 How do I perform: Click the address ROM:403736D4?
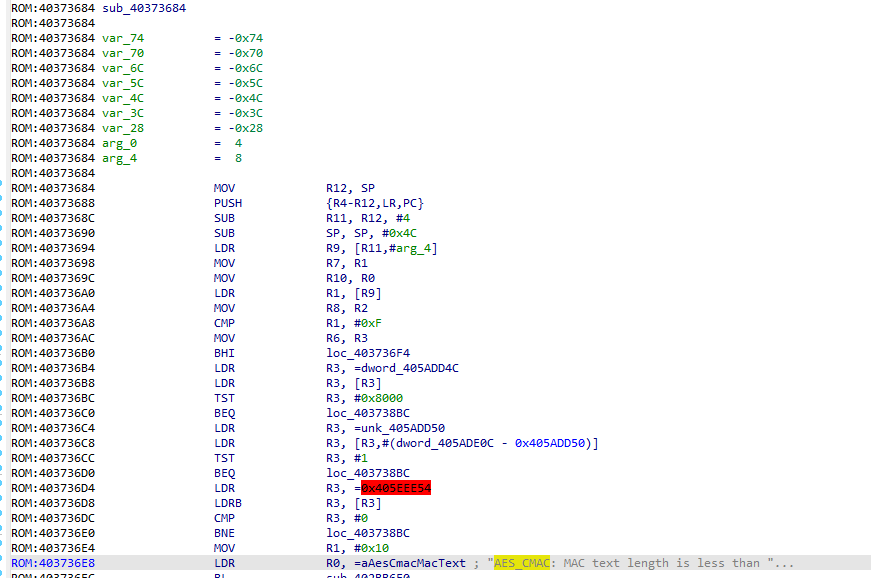pos(53,488)
